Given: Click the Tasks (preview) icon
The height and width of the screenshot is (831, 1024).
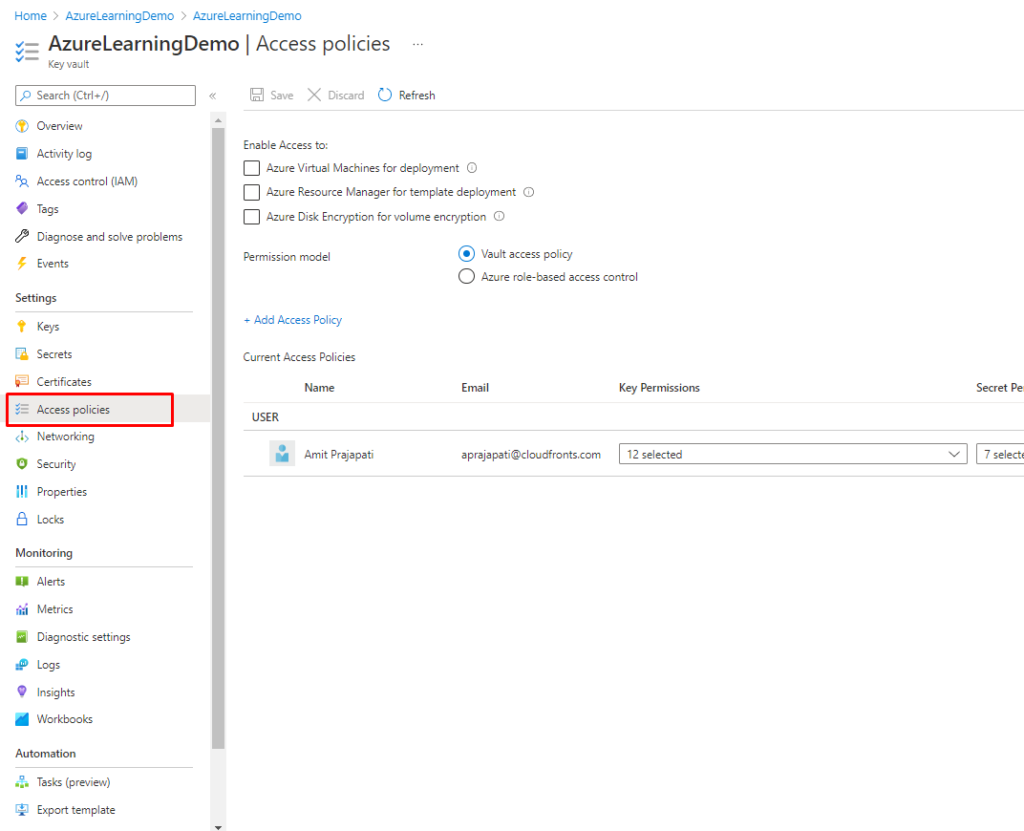Looking at the screenshot, I should [x=22, y=782].
